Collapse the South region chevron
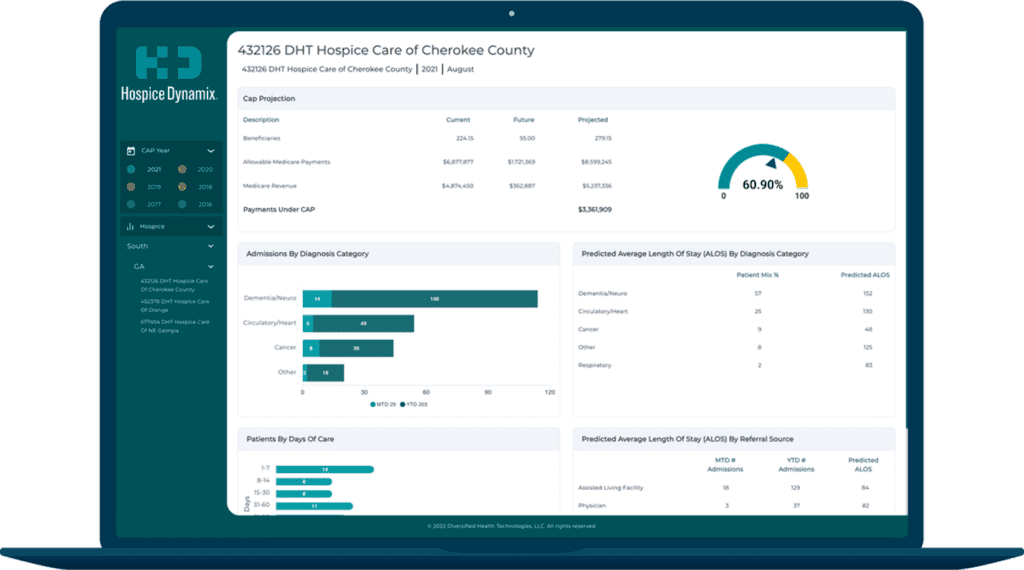This screenshot has height=570, width=1024. coord(211,246)
